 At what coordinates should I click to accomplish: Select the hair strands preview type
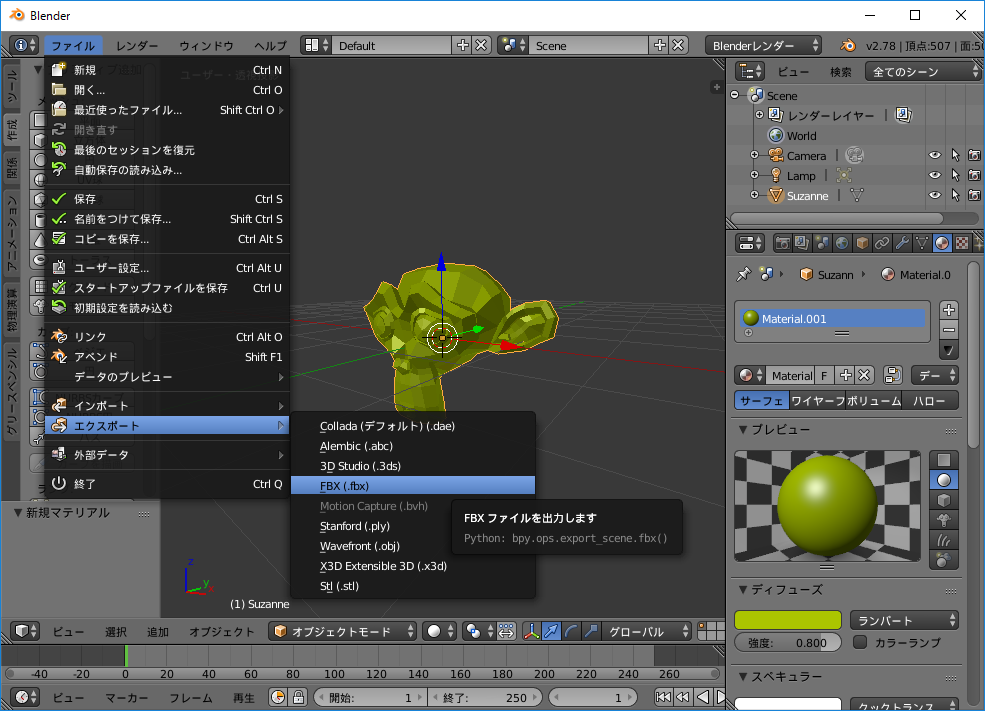click(x=944, y=541)
